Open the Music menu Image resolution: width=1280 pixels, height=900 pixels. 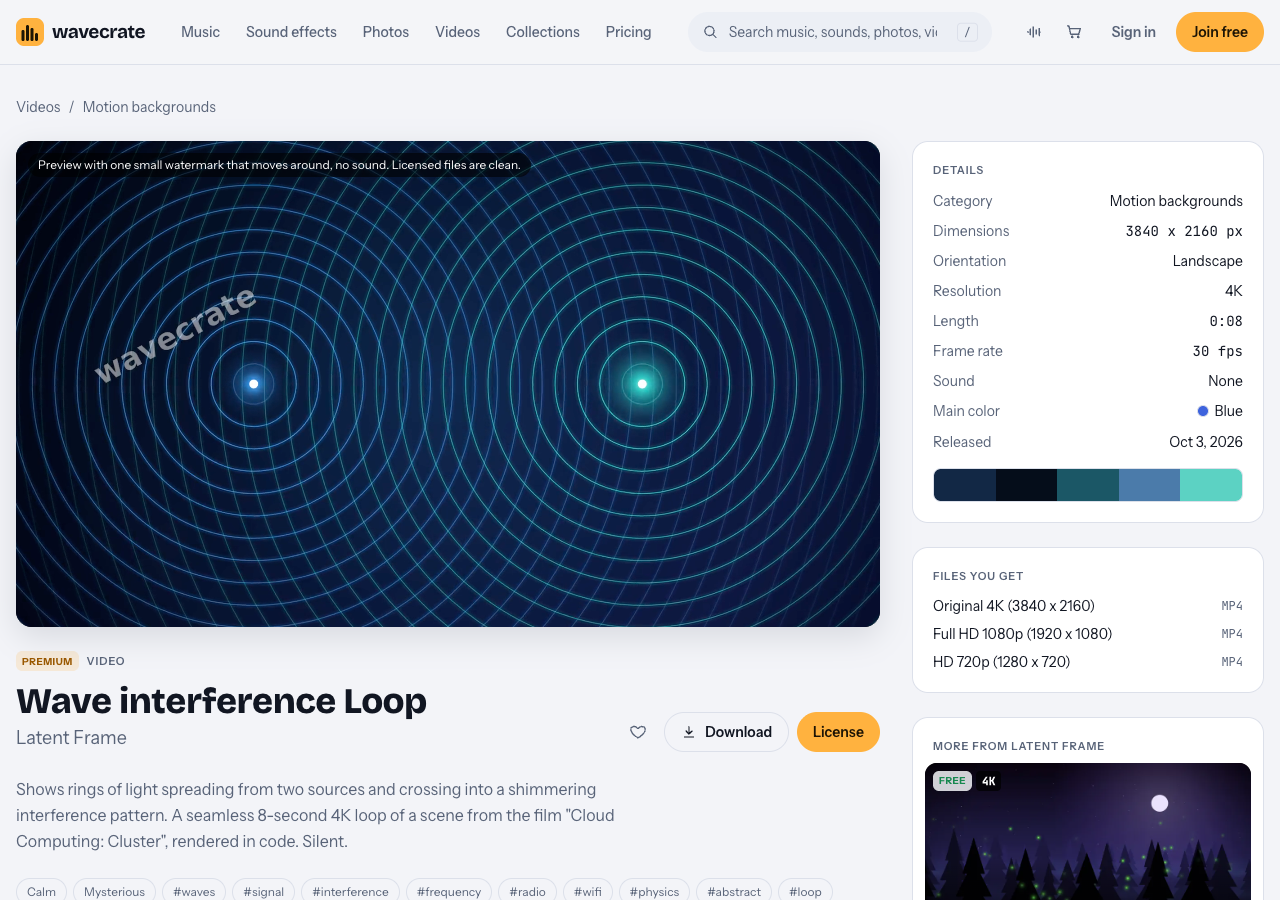[x=200, y=32]
